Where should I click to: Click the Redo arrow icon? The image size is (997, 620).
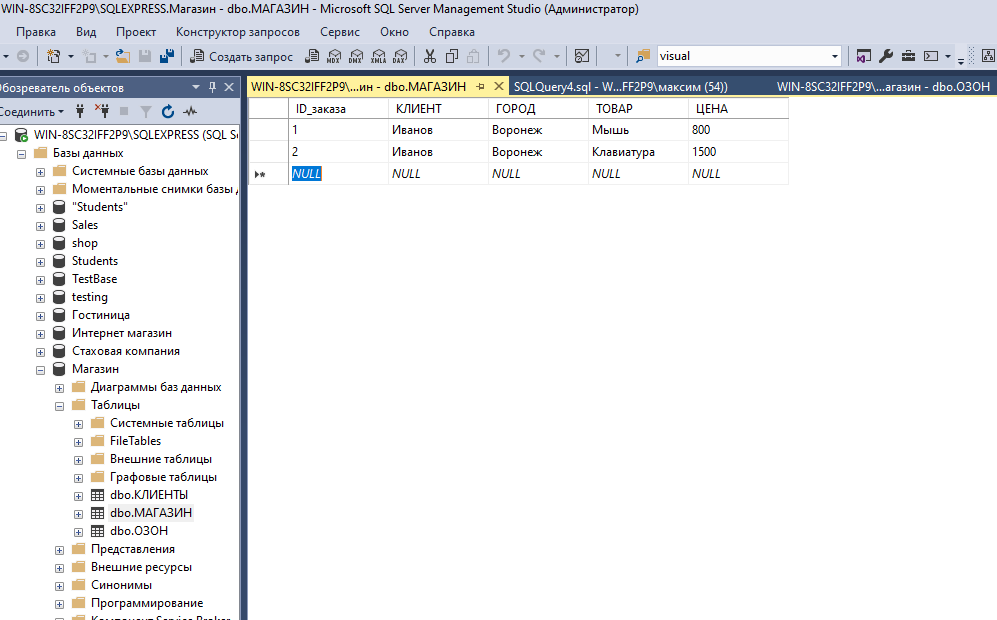[x=539, y=56]
